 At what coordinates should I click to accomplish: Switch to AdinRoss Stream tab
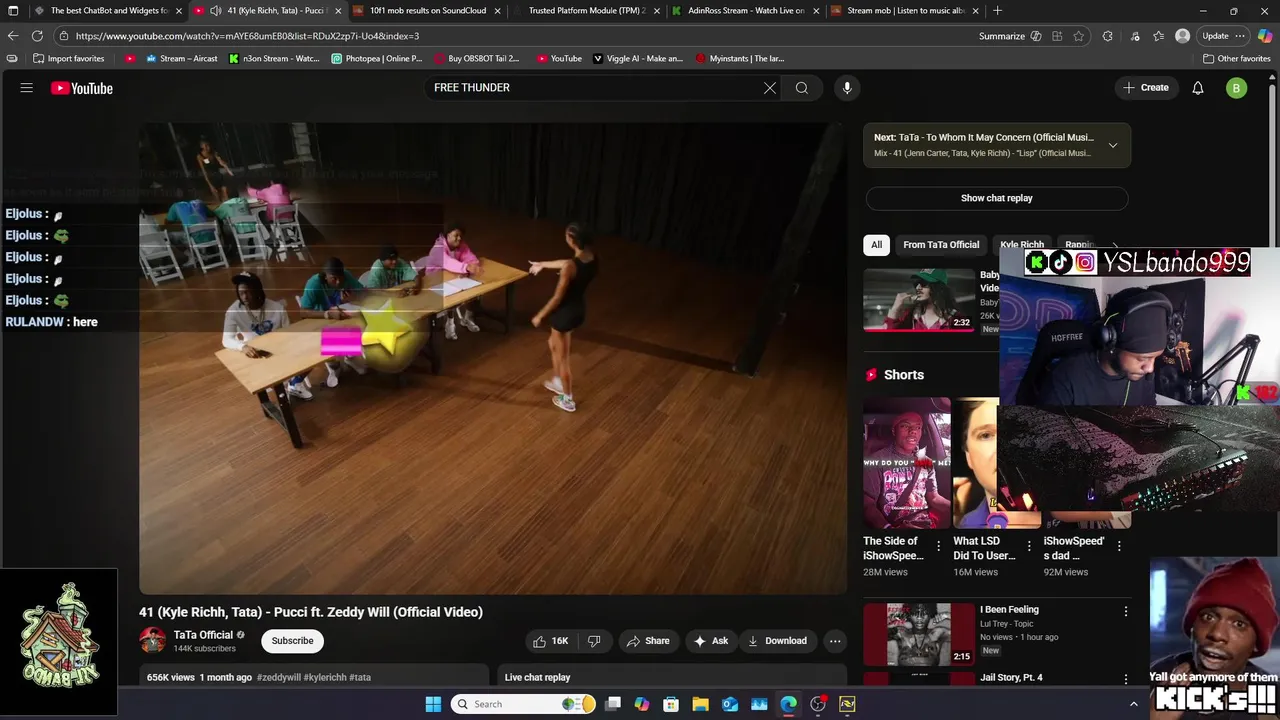pyautogui.click(x=745, y=11)
